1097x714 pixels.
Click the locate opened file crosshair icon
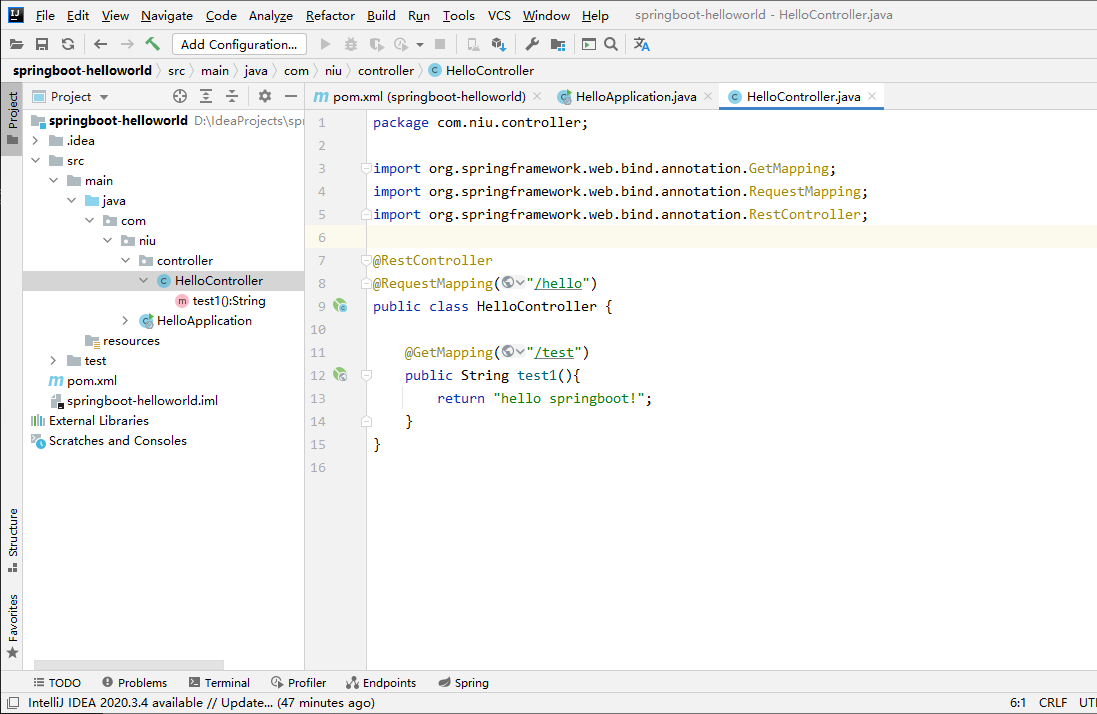coord(180,96)
